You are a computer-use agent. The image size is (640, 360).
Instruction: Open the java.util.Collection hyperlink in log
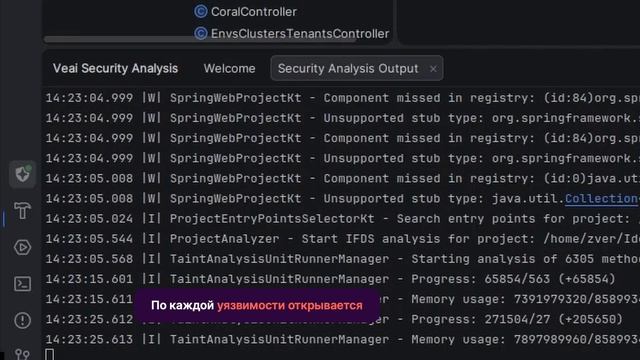click(602, 199)
